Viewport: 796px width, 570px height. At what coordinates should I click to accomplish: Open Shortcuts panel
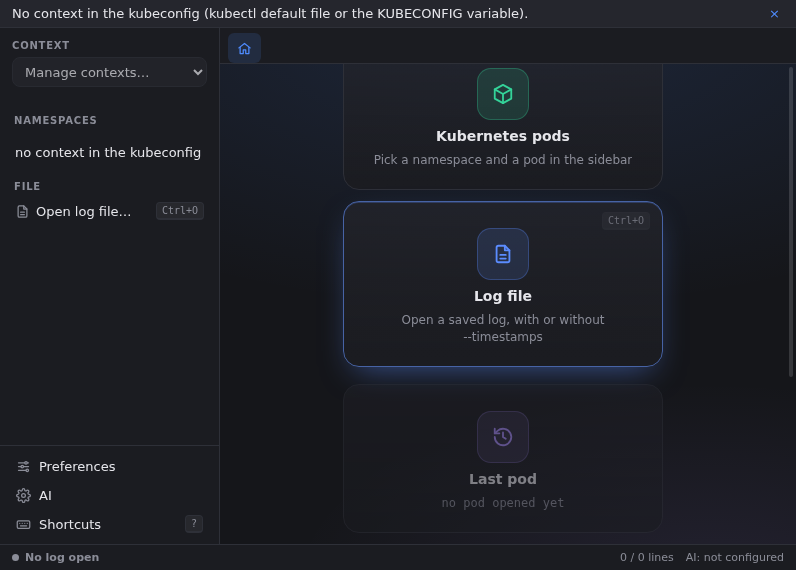(x=109, y=524)
